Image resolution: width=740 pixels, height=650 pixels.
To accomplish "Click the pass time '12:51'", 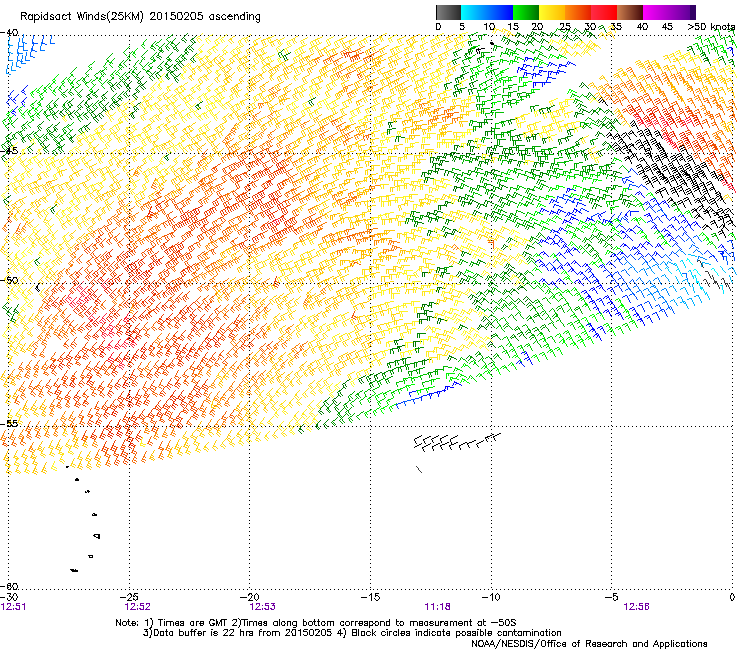I will (13, 607).
